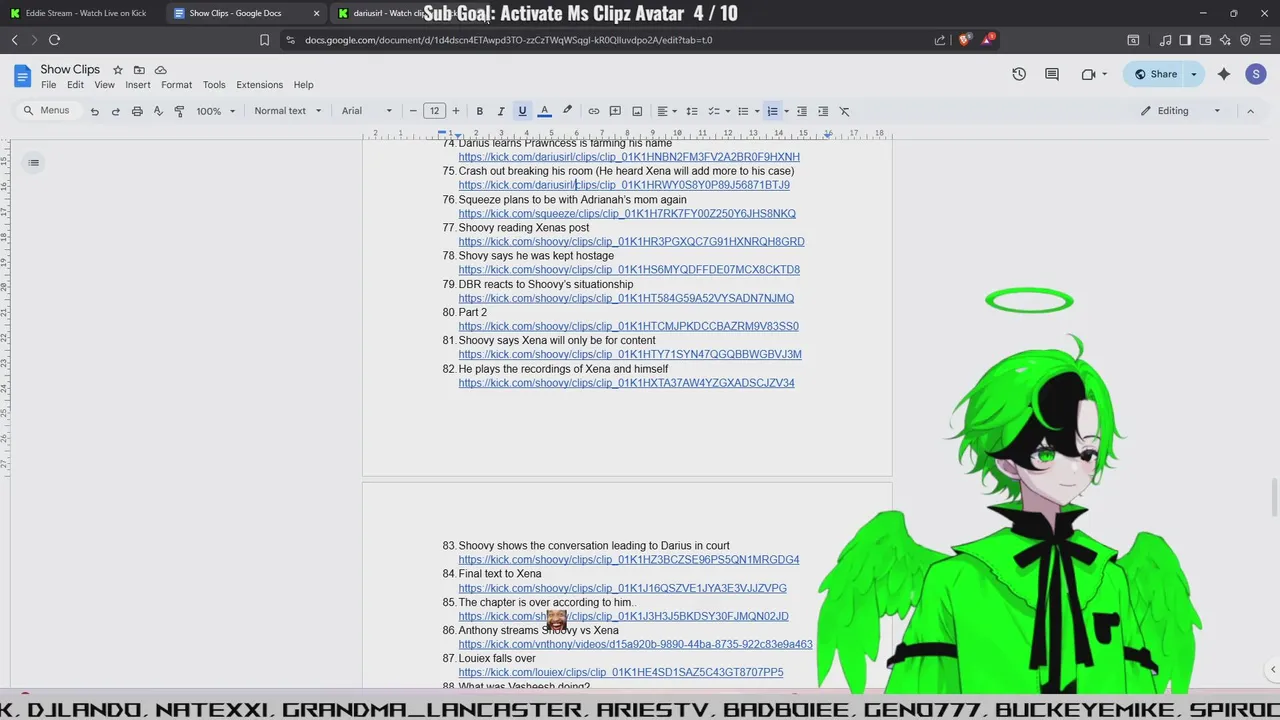
Task: Open Google Docs home icon
Action: (23, 76)
